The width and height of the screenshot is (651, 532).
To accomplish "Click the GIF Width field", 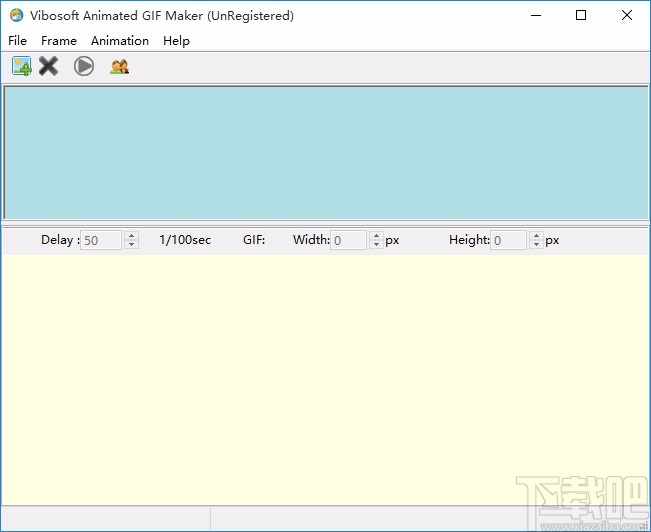I will click(348, 240).
